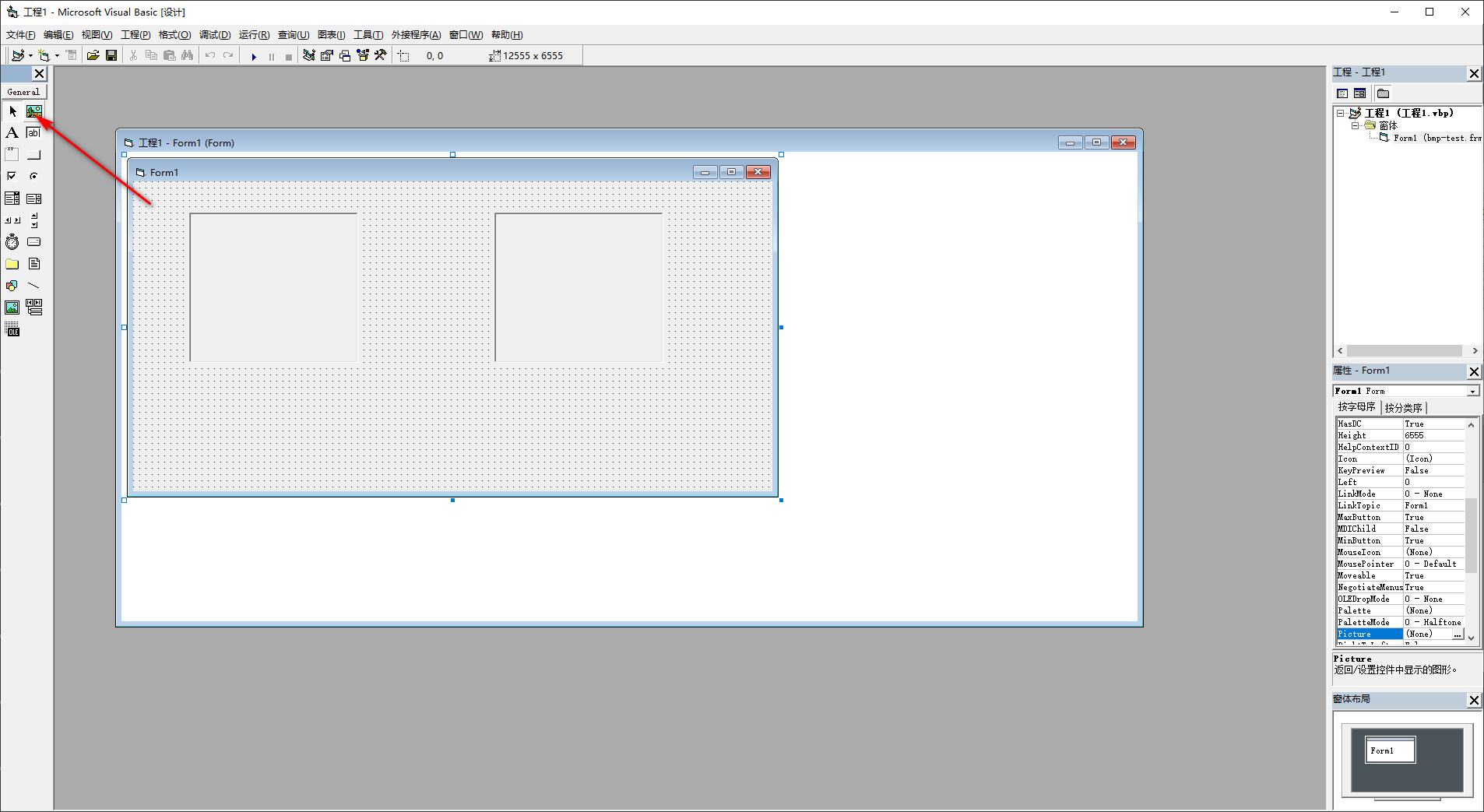Close the toolbox panel
The image size is (1484, 812).
(x=39, y=73)
